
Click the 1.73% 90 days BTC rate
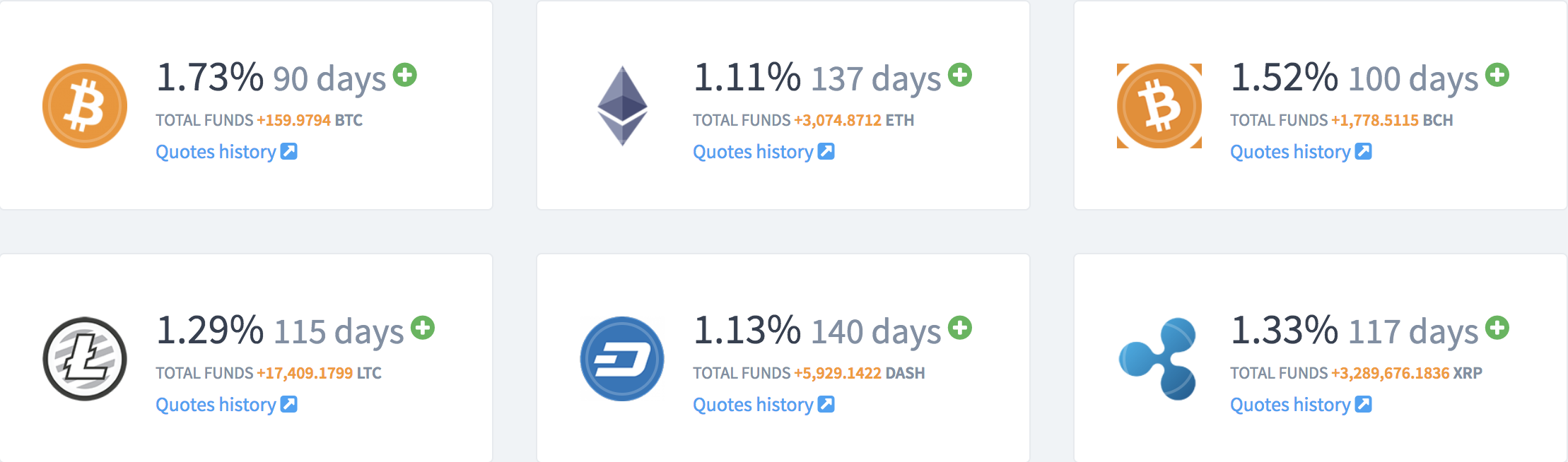(x=271, y=78)
